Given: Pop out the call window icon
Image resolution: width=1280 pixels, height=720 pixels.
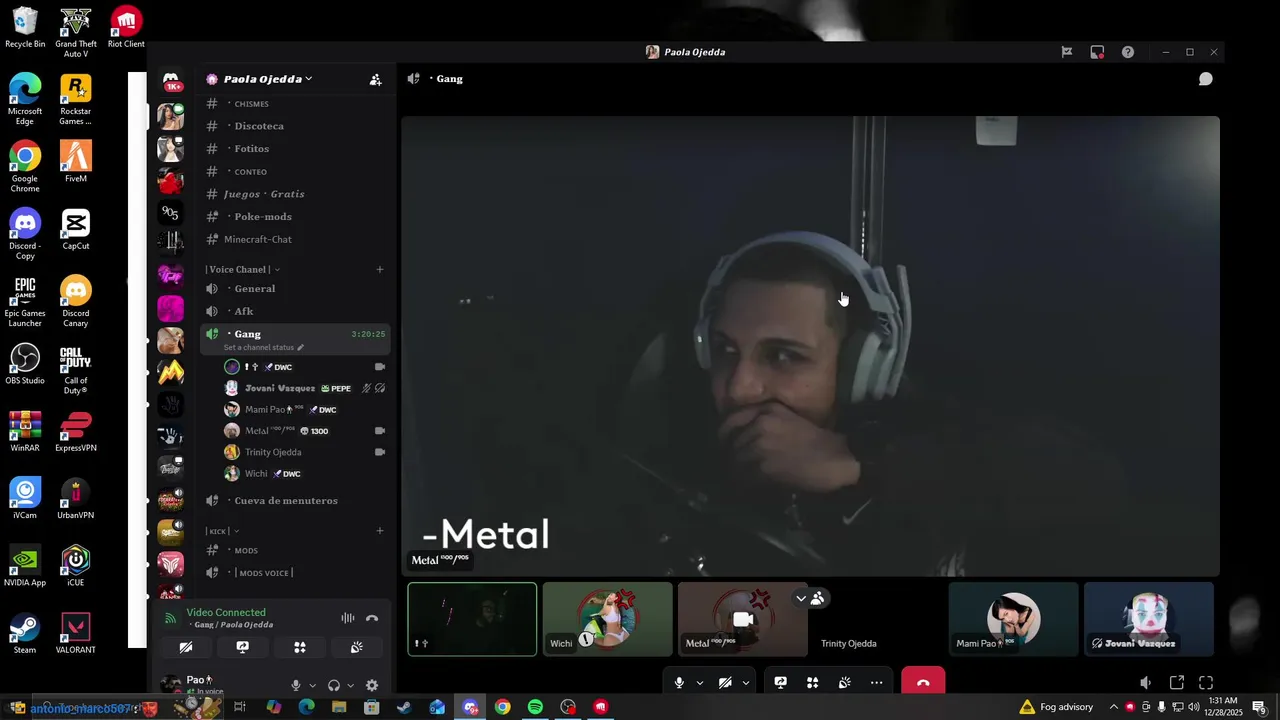Looking at the screenshot, I should 1177,683.
